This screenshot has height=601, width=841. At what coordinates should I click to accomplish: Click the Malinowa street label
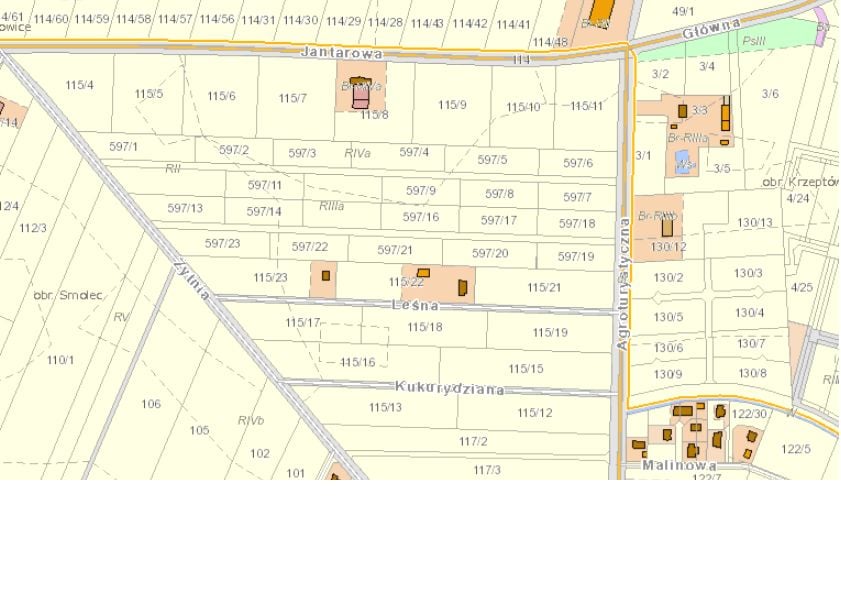[x=679, y=465]
